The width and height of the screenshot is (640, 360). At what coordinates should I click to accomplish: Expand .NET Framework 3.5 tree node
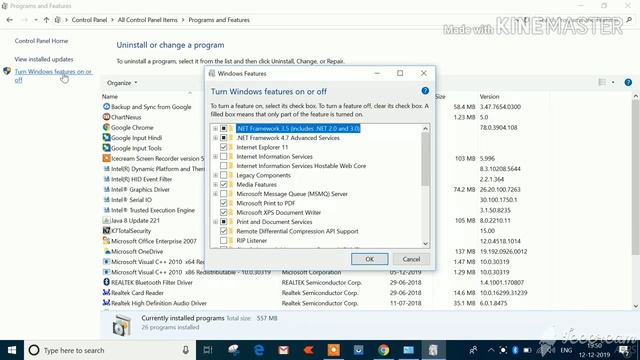click(215, 129)
